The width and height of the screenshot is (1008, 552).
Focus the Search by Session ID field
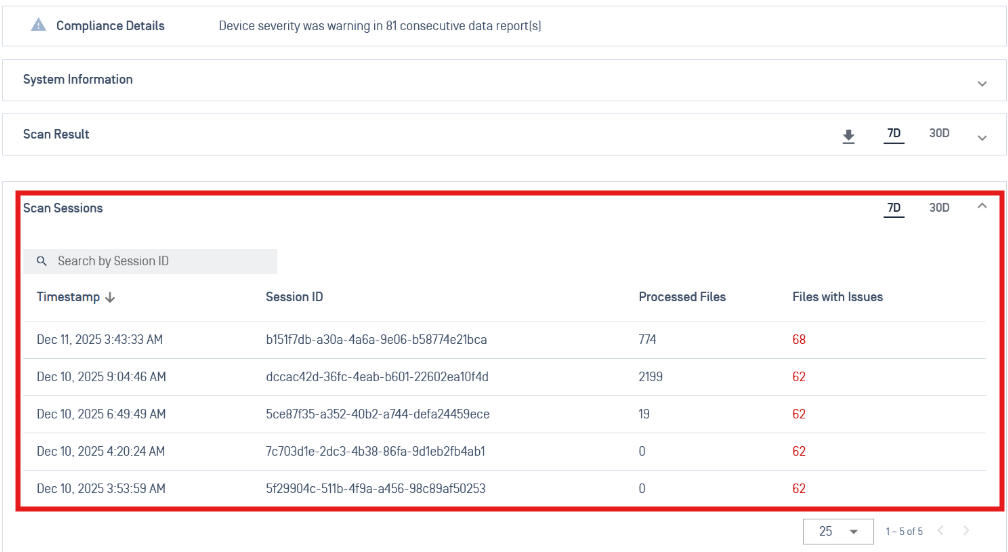[x=160, y=261]
